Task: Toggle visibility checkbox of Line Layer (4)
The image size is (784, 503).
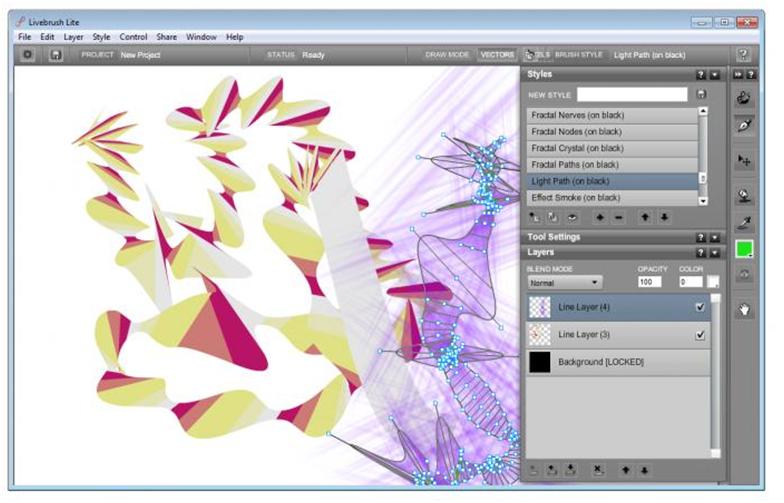Action: coord(700,307)
